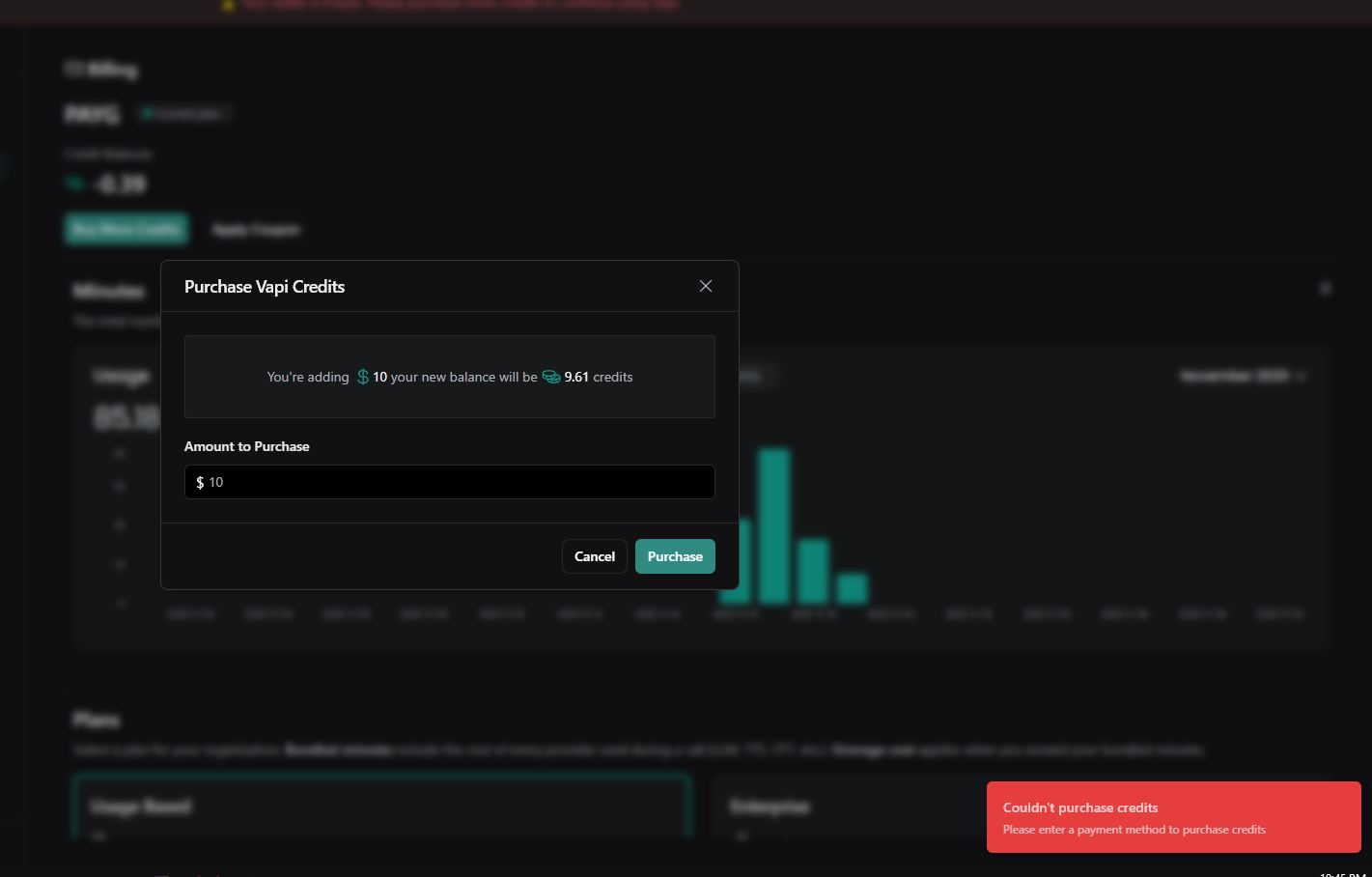The image size is (1372, 877).
Task: Click the "You're adding" summary text
Action: (x=308, y=377)
